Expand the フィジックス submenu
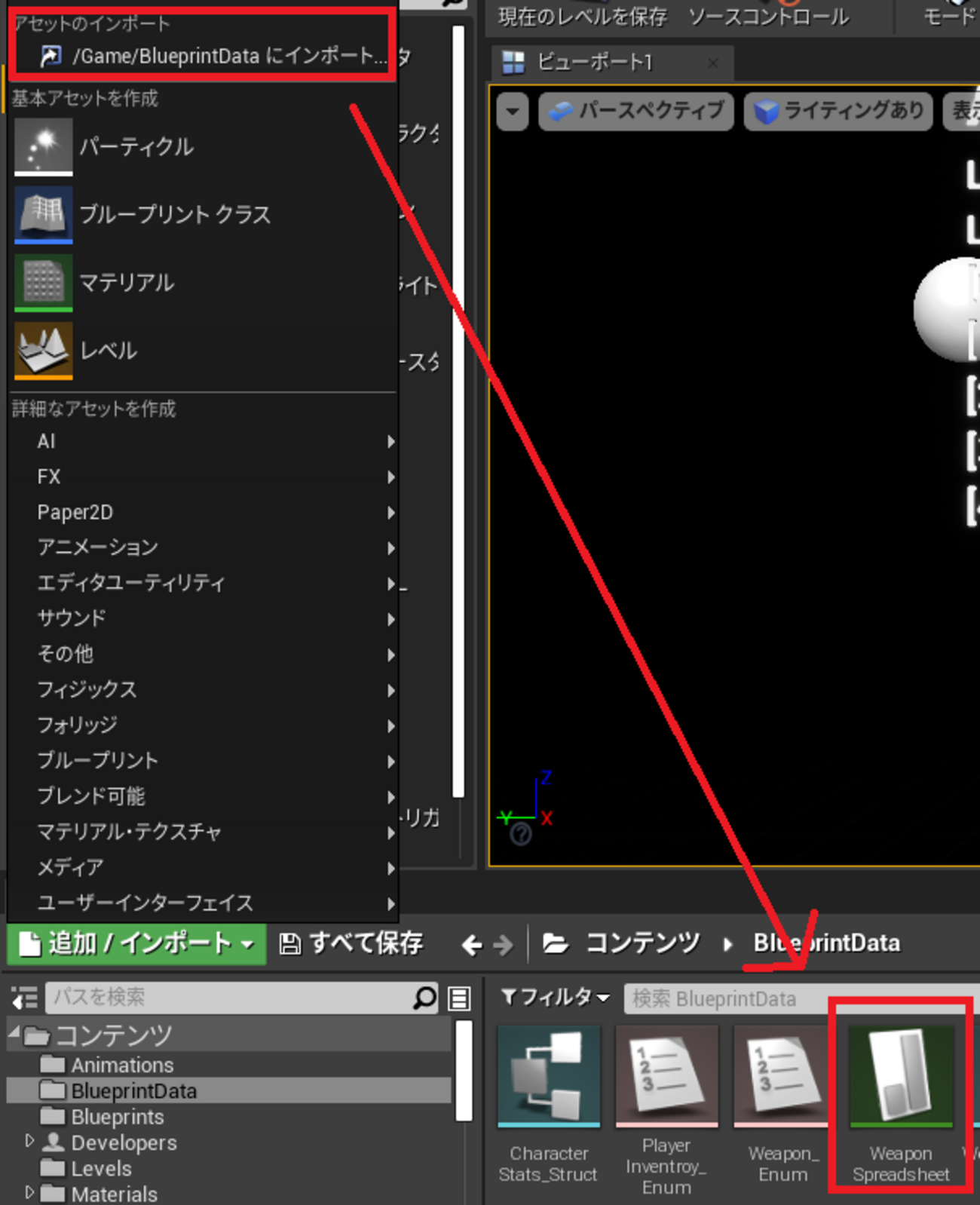 click(x=204, y=689)
